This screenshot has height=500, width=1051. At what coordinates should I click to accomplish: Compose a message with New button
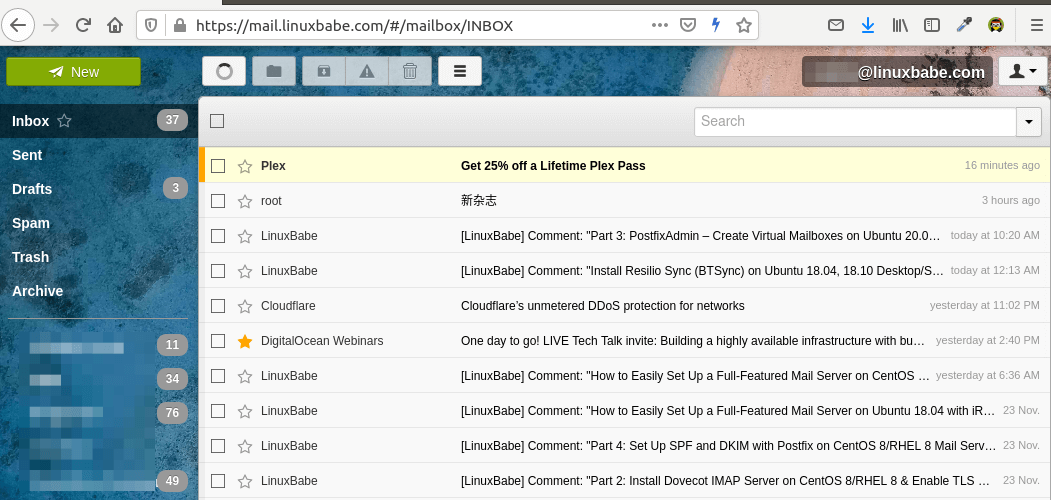(73, 72)
